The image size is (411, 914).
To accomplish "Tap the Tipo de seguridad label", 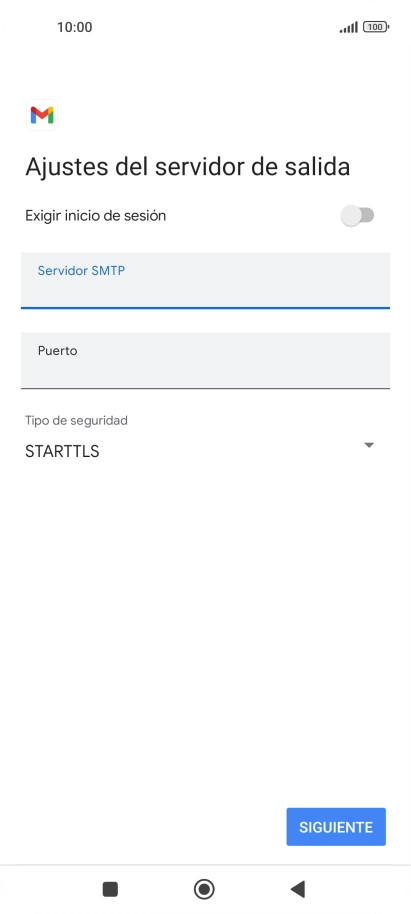I will tap(76, 420).
